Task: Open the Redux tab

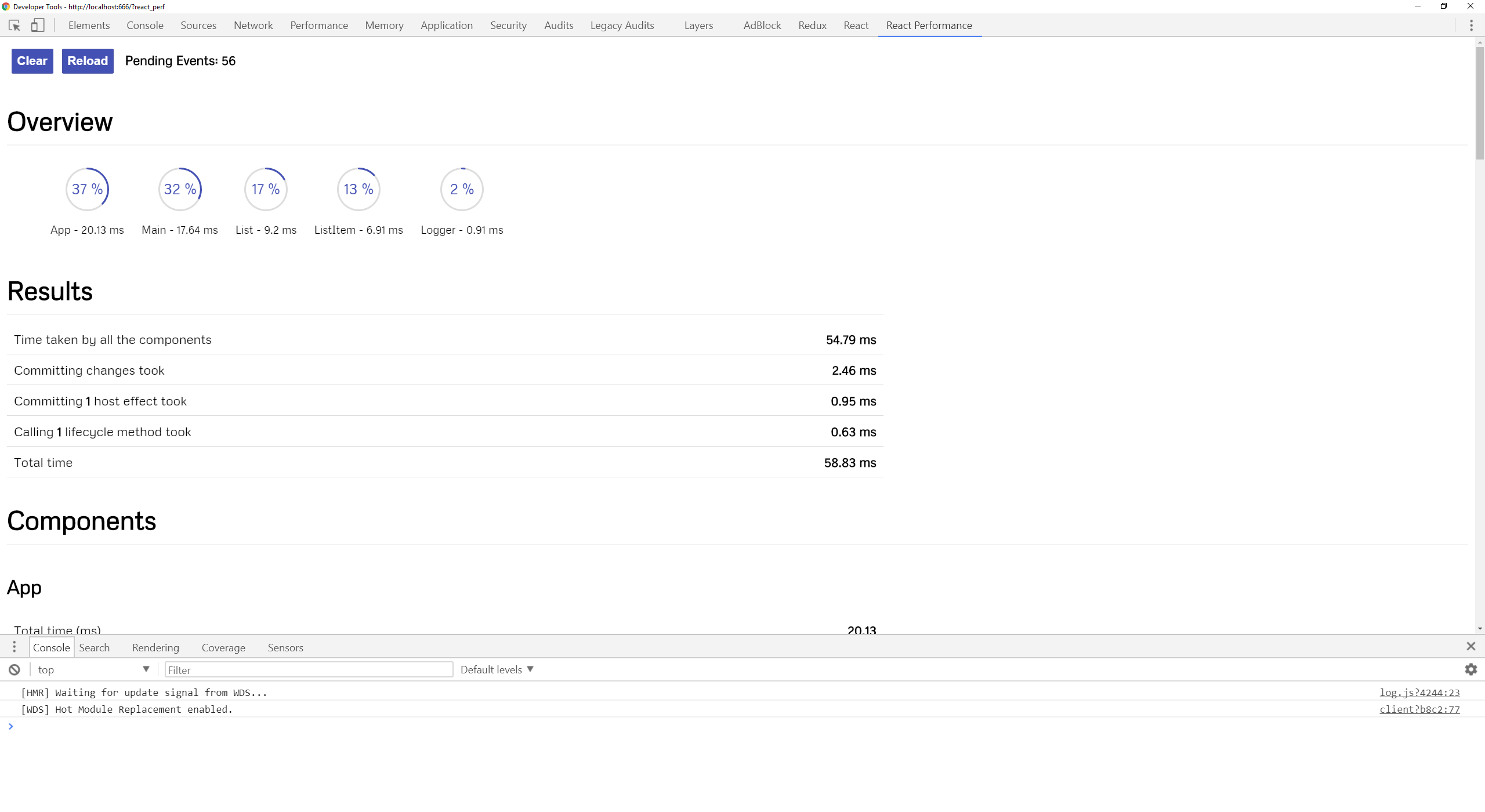Action: pos(812,26)
